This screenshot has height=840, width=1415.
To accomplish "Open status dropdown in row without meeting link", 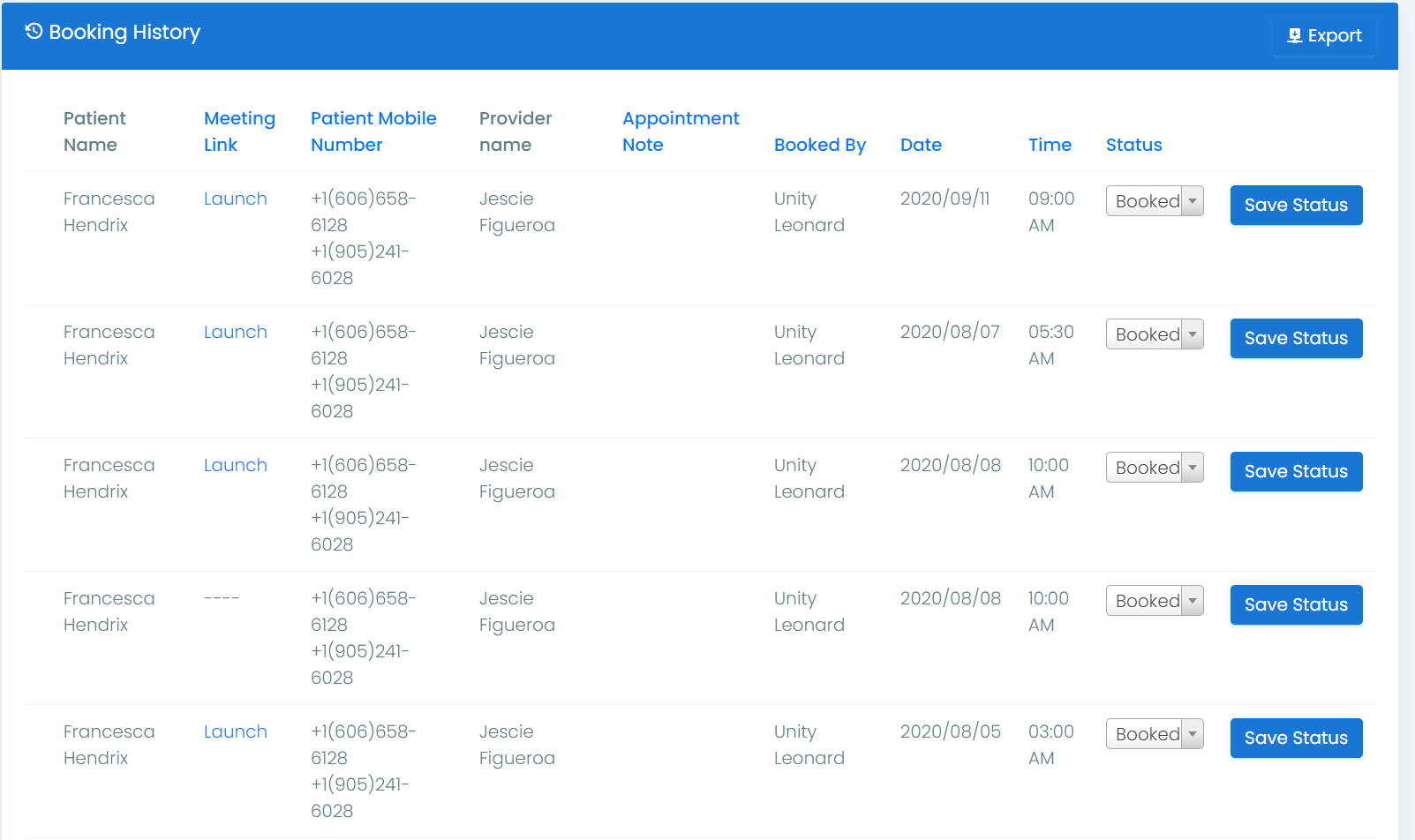I will click(x=1155, y=601).
